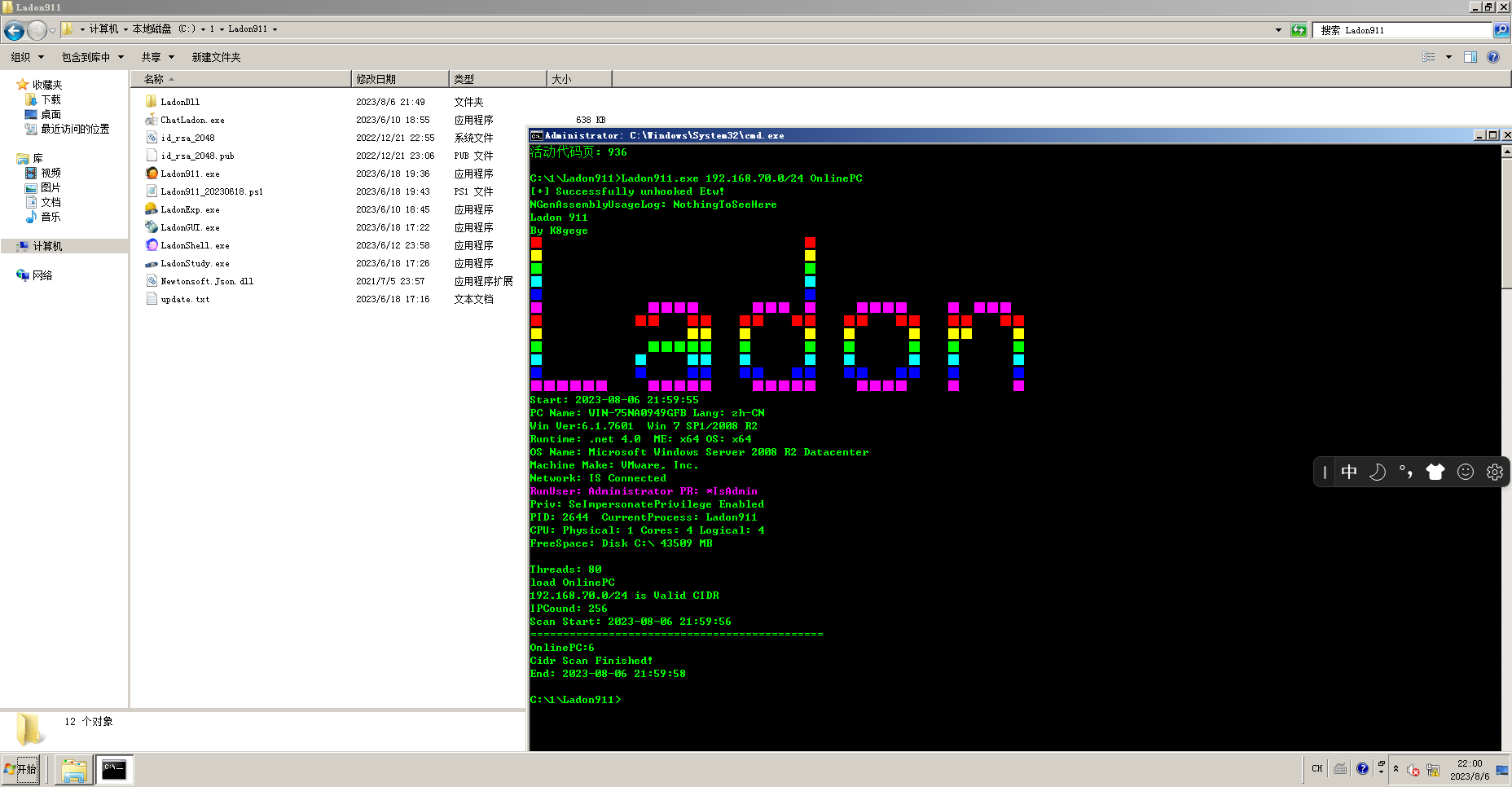Toggle full/half-width punctuation on IME bar
1512x787 pixels.
1406,472
